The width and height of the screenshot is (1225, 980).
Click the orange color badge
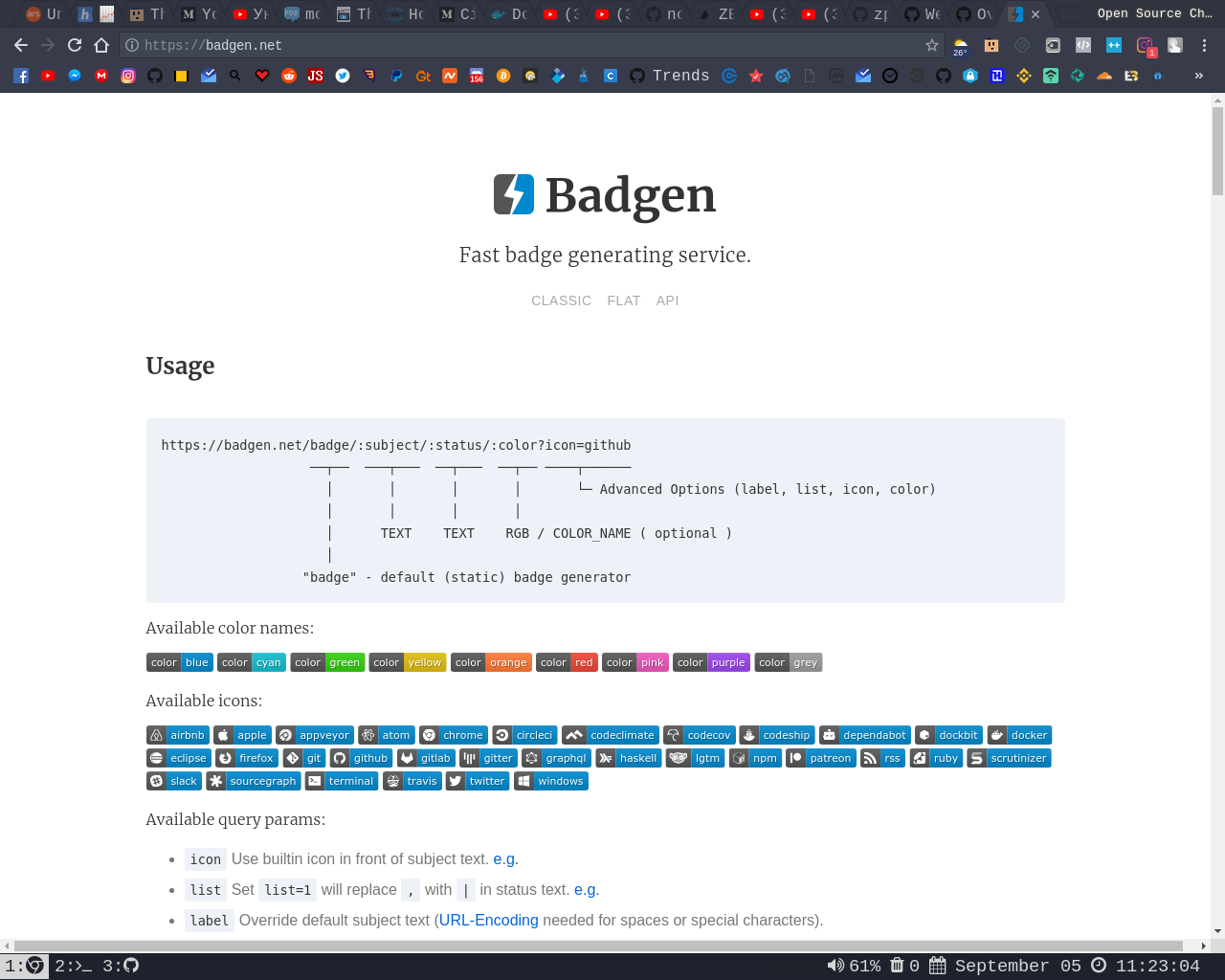(x=491, y=662)
